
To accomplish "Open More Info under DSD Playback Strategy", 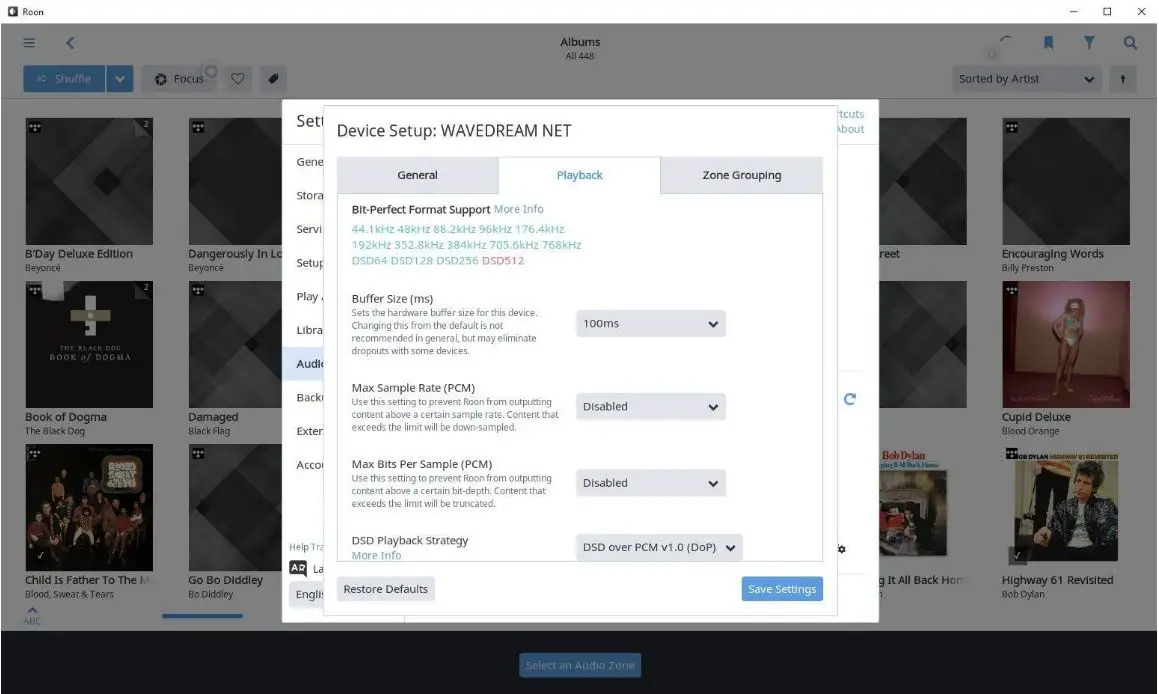I will pos(376,555).
